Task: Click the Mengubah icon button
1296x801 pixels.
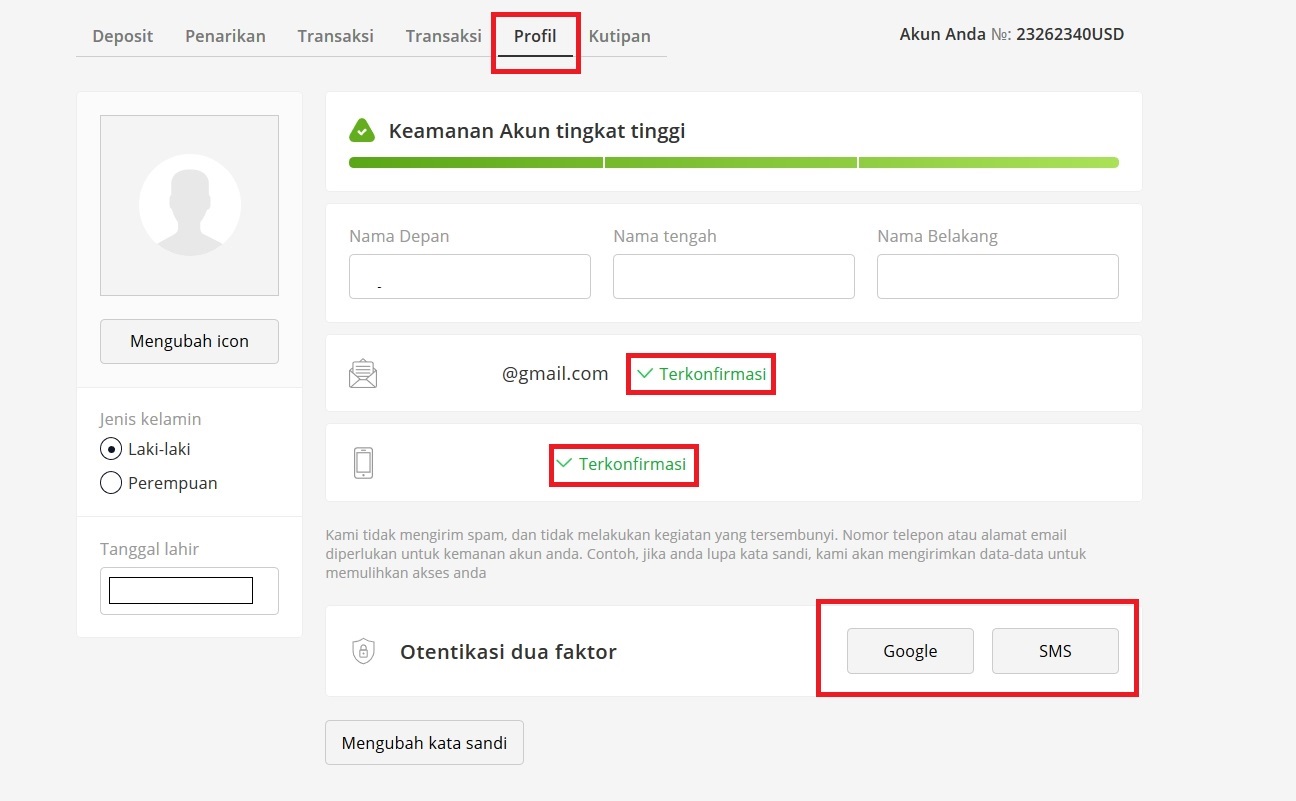Action: pos(189,341)
